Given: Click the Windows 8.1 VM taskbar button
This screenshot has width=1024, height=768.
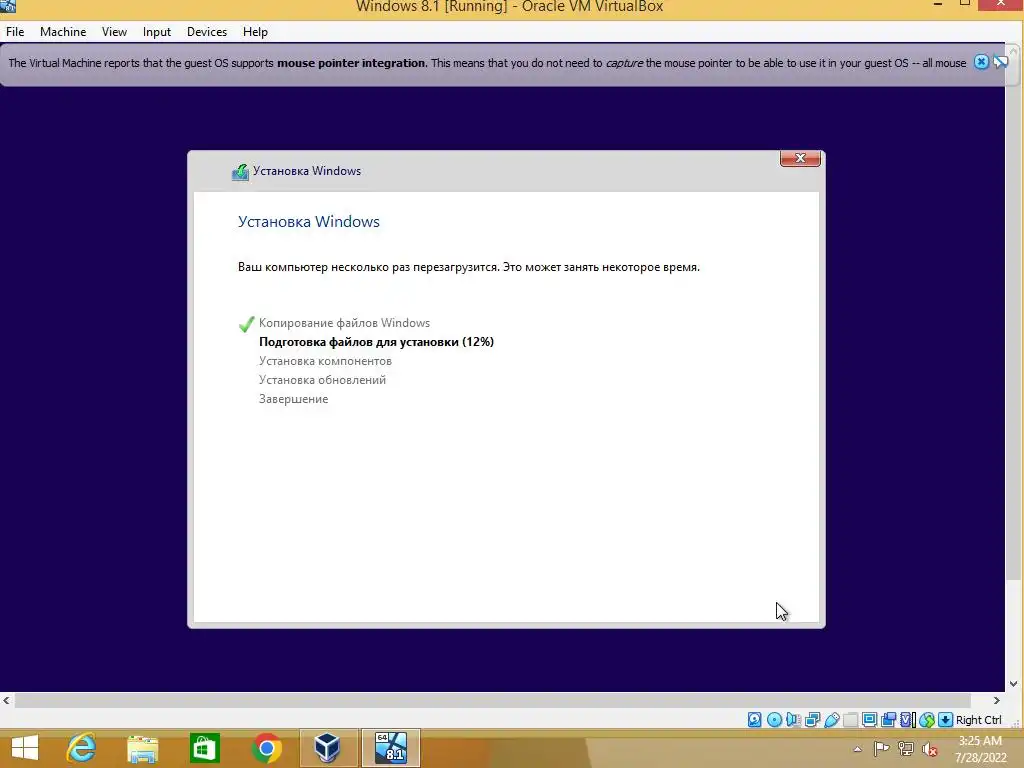Looking at the screenshot, I should coord(391,748).
